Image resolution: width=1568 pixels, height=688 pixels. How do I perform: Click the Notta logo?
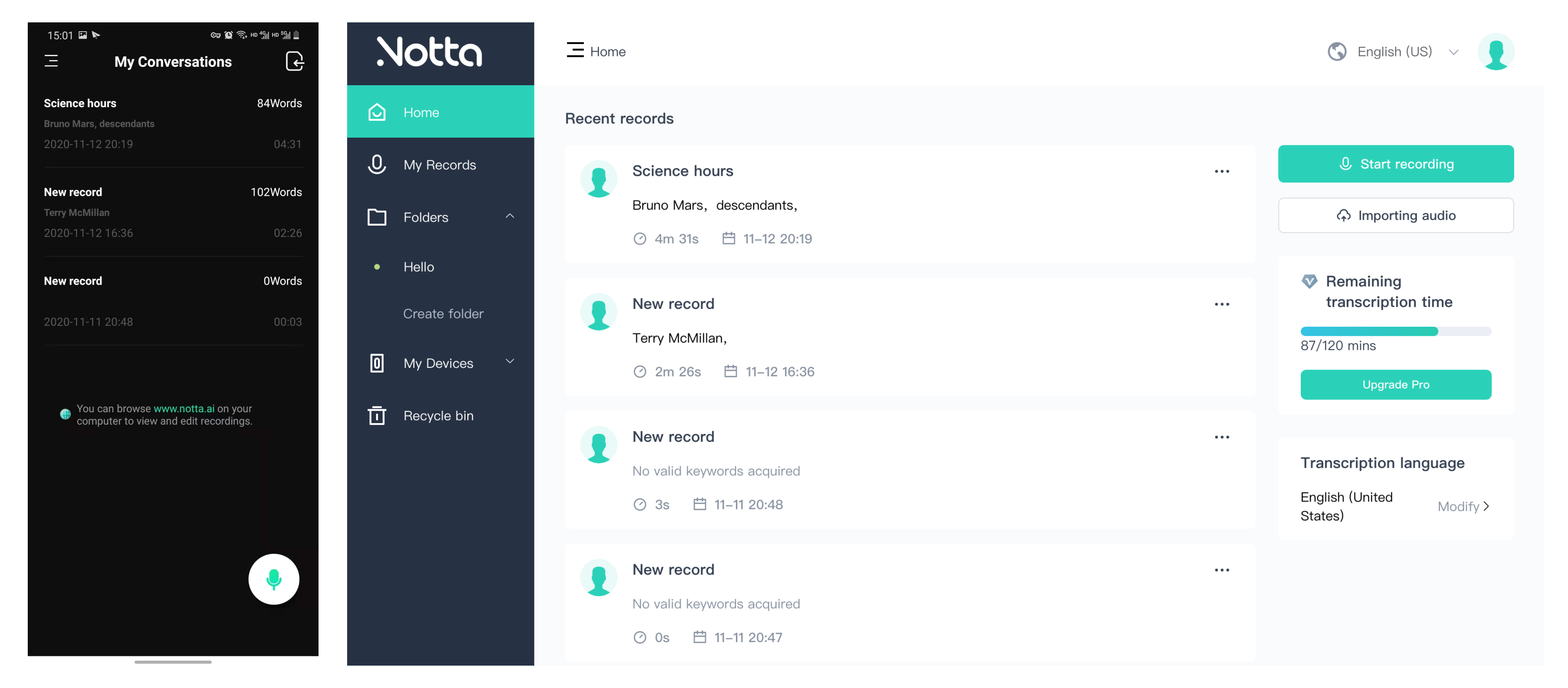pos(429,52)
